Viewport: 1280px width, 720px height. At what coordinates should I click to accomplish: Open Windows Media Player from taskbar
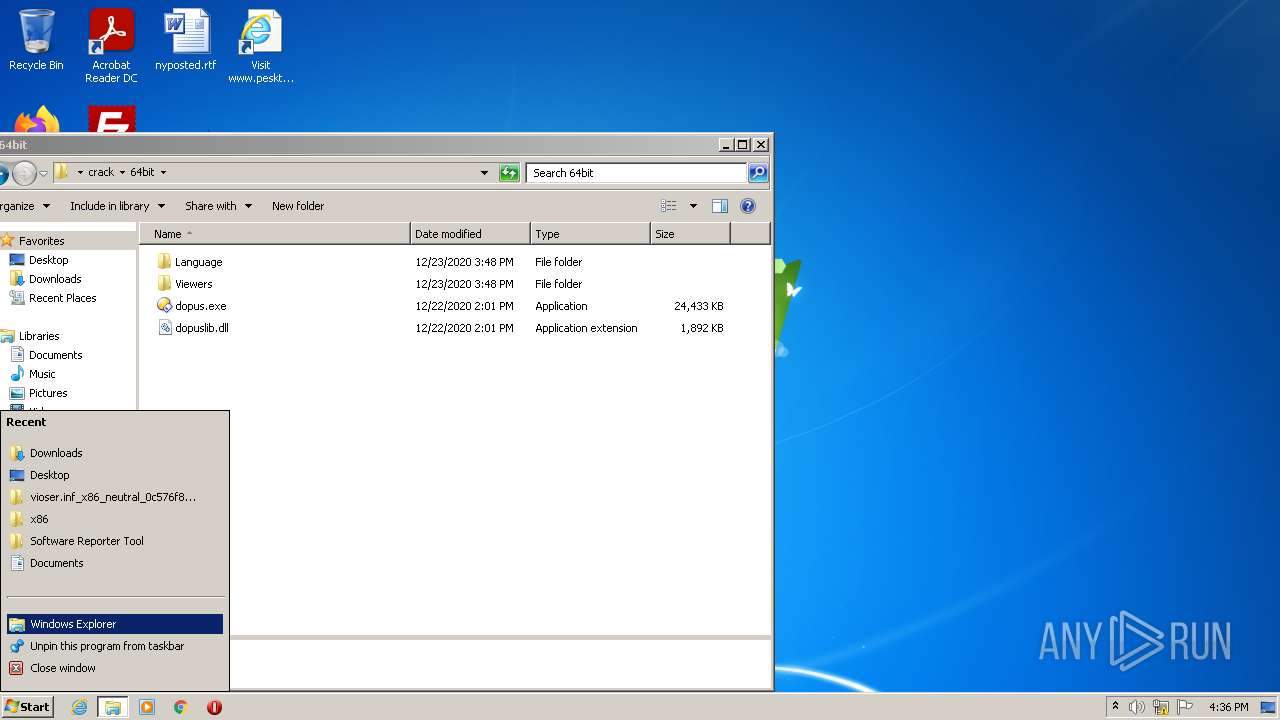(x=147, y=707)
